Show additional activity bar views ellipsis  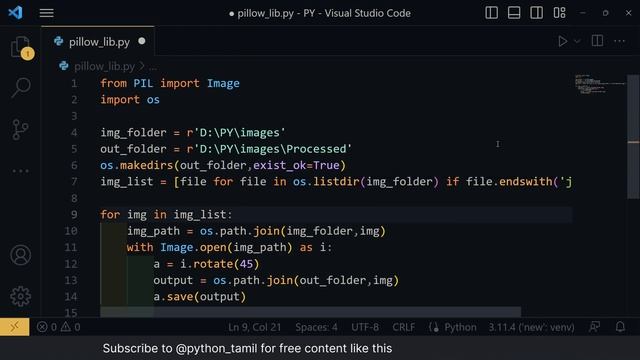tap(20, 171)
